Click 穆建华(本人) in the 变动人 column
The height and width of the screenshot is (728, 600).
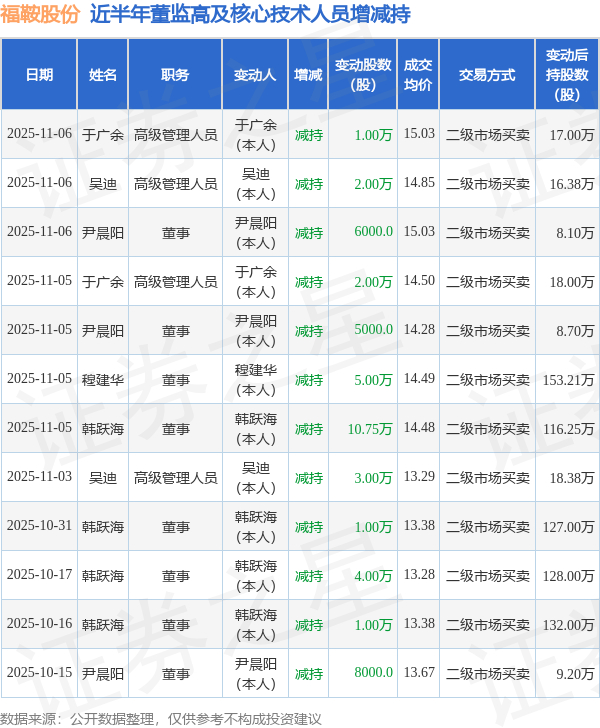tap(255, 380)
